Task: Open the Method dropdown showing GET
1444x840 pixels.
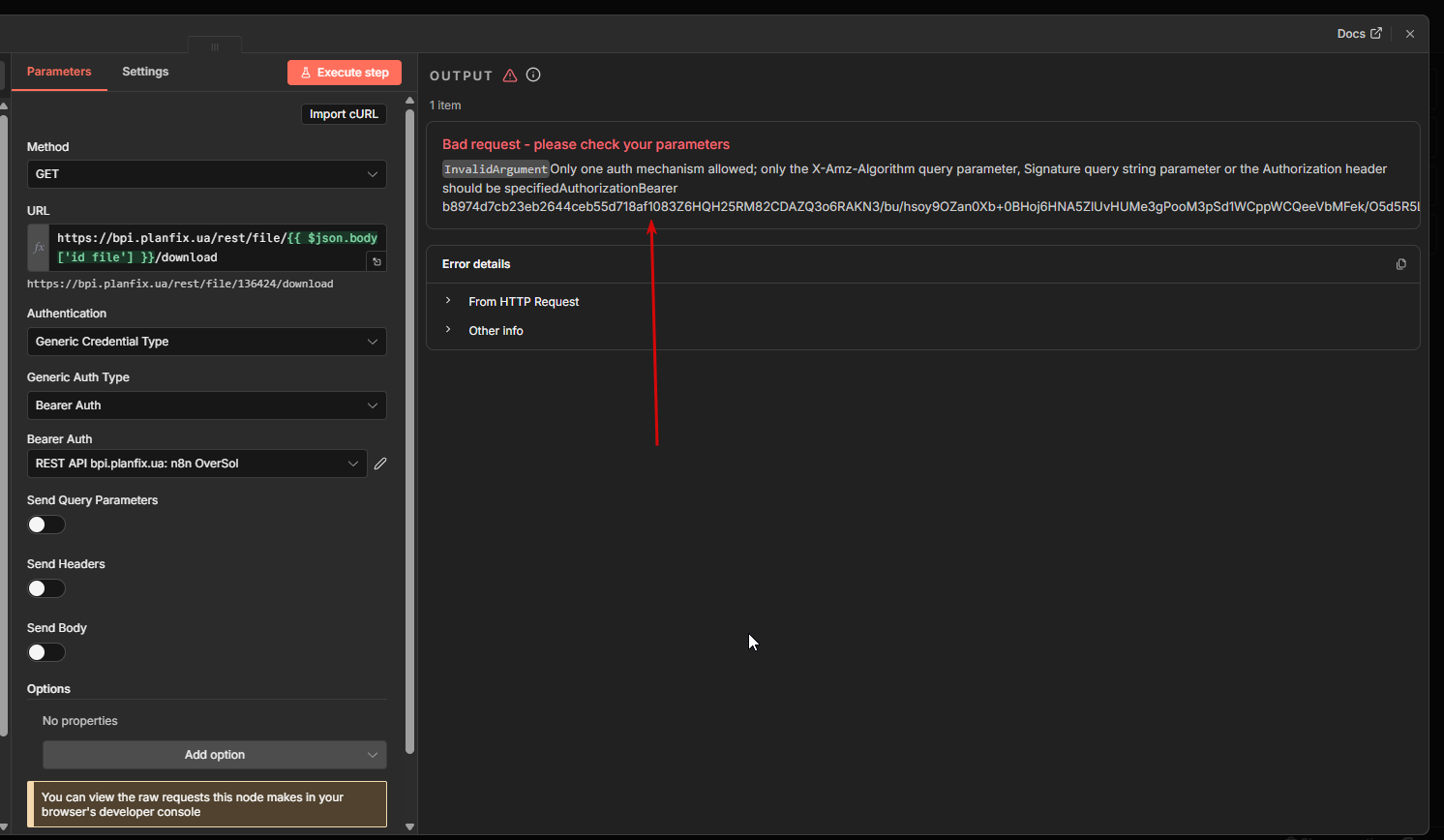Action: point(207,174)
